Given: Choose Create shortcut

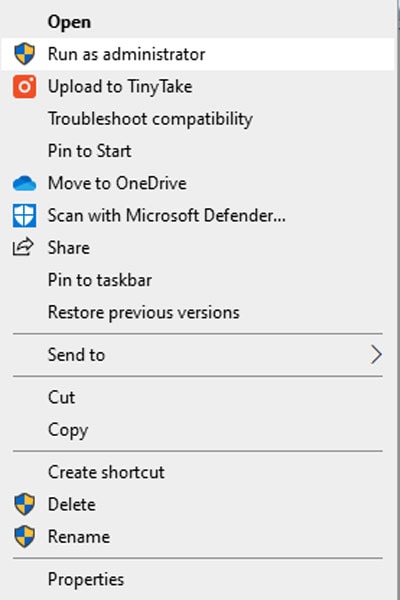Looking at the screenshot, I should [x=198, y=472].
